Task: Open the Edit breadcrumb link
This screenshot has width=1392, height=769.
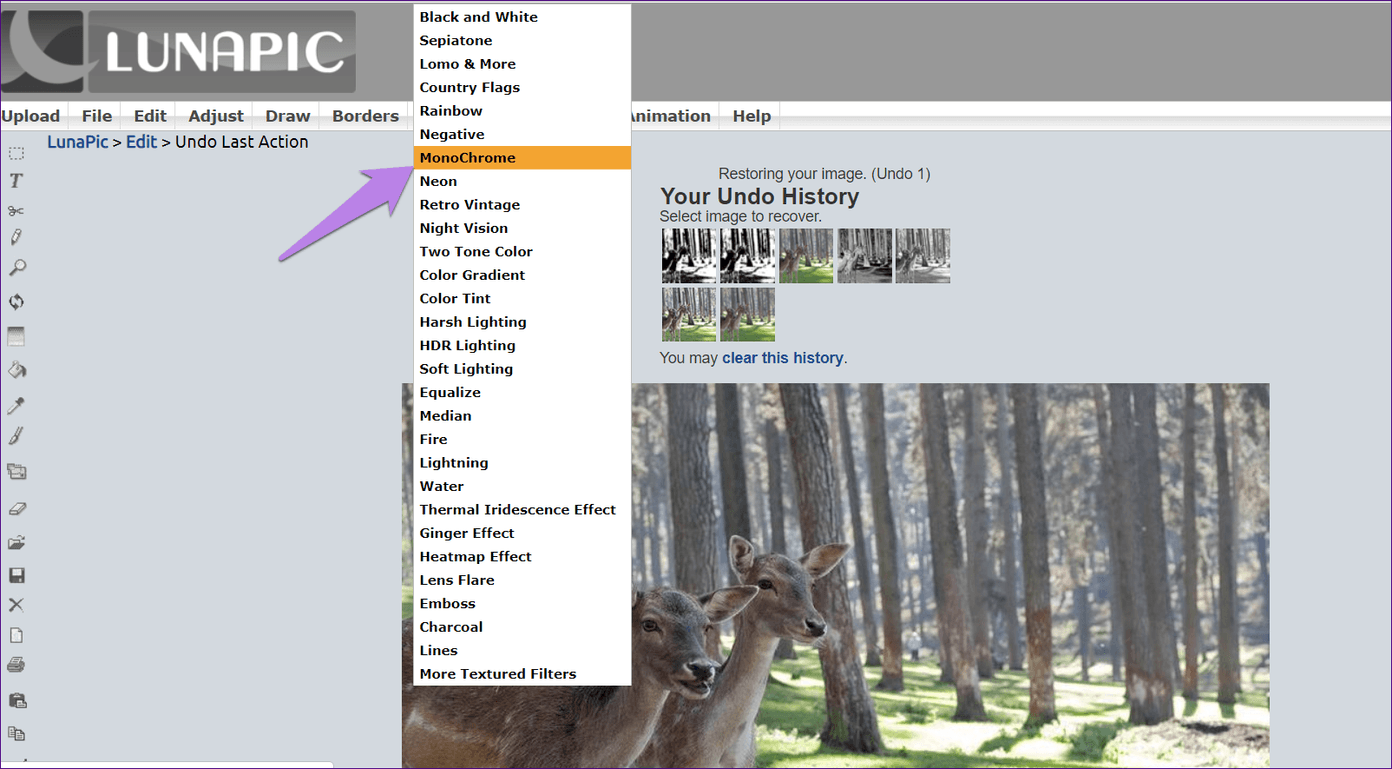Action: pos(141,142)
